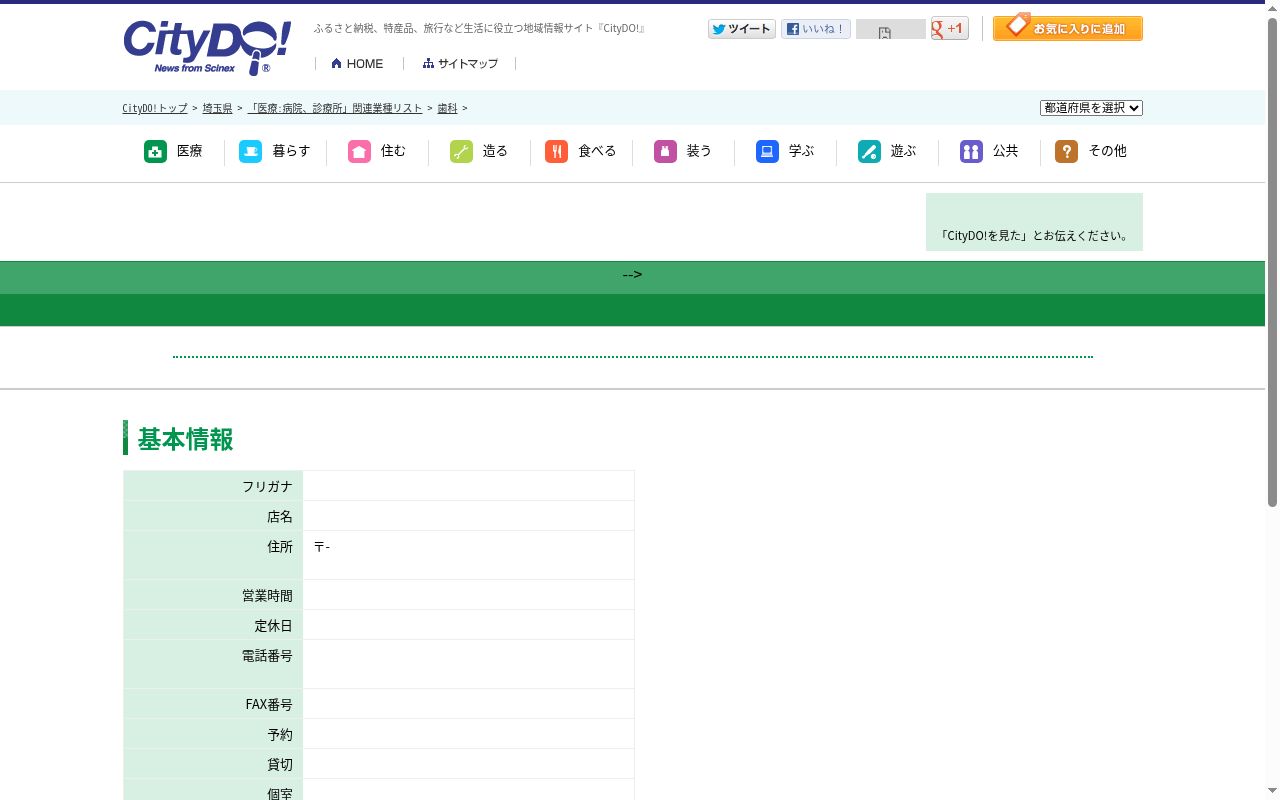Click the 基本情報 heading

pos(185,439)
